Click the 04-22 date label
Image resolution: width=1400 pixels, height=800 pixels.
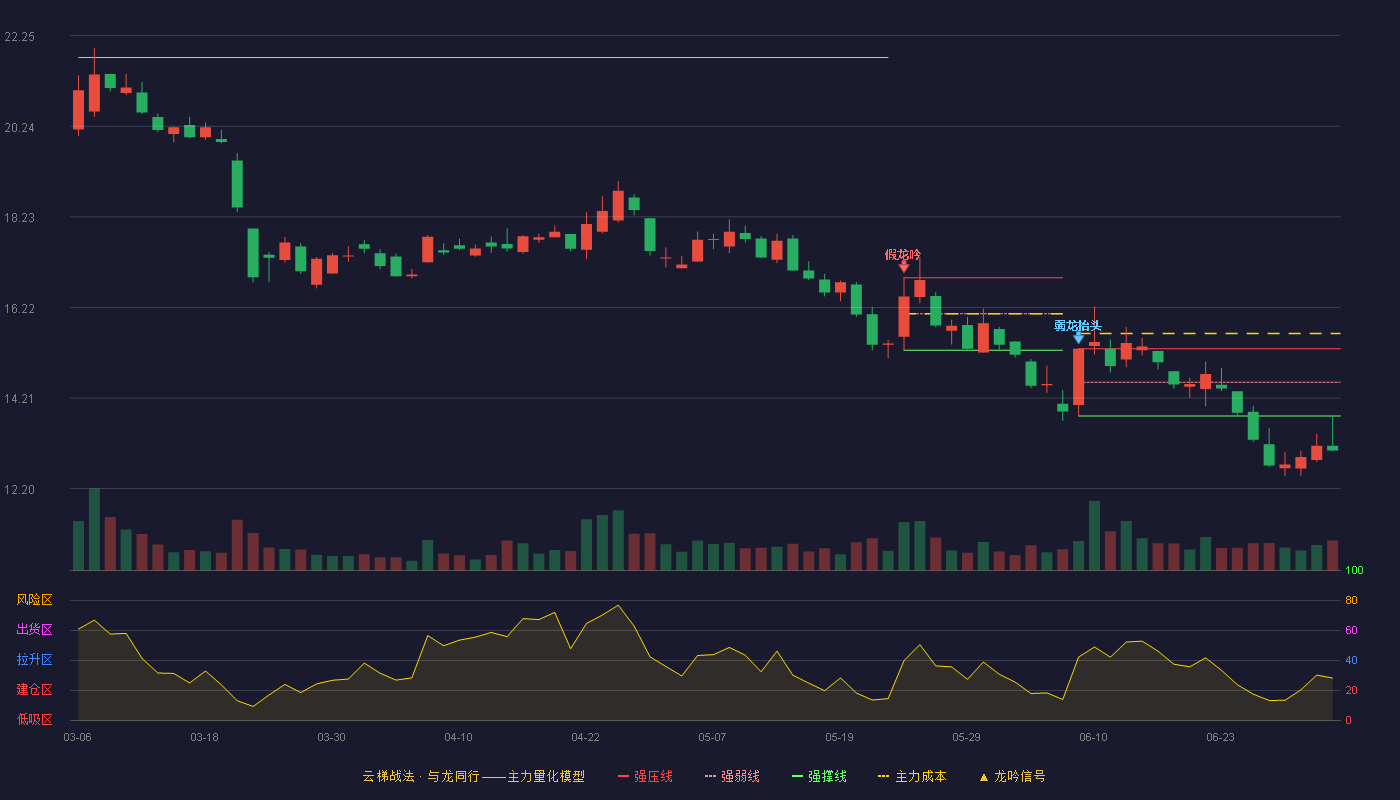point(585,737)
